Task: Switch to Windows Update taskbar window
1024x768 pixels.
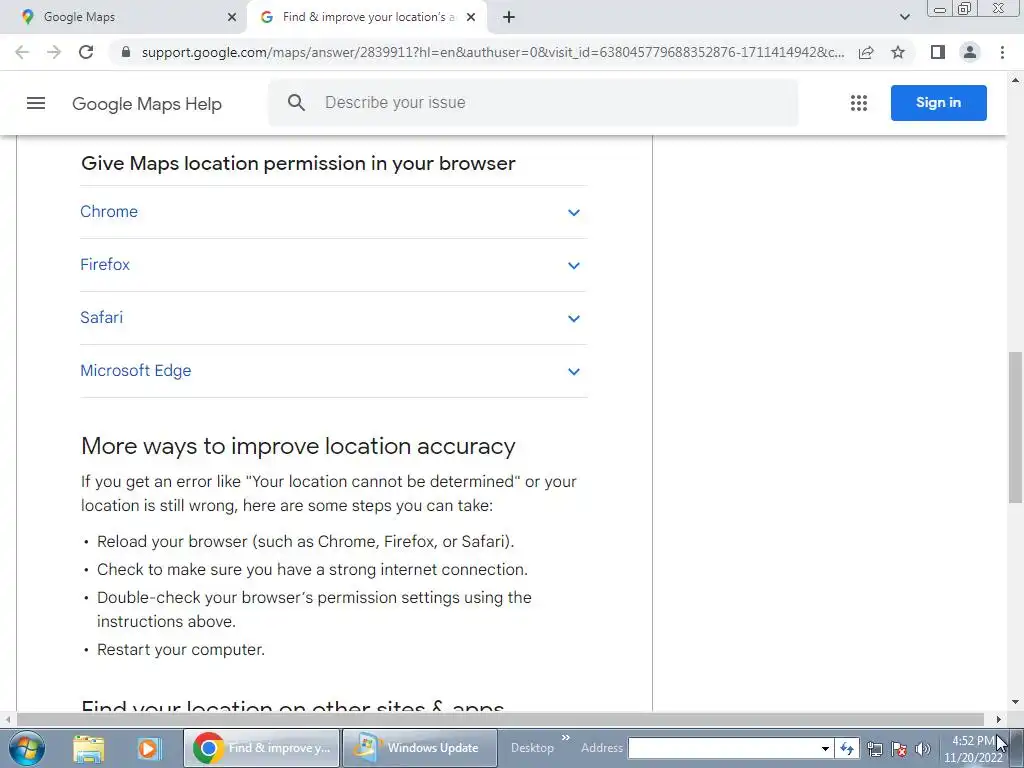Action: point(419,748)
